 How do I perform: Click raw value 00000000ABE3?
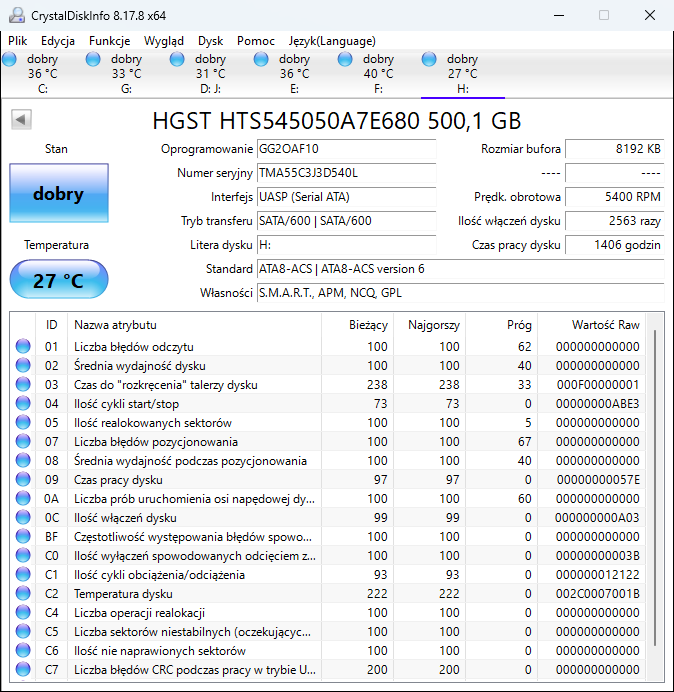click(598, 404)
